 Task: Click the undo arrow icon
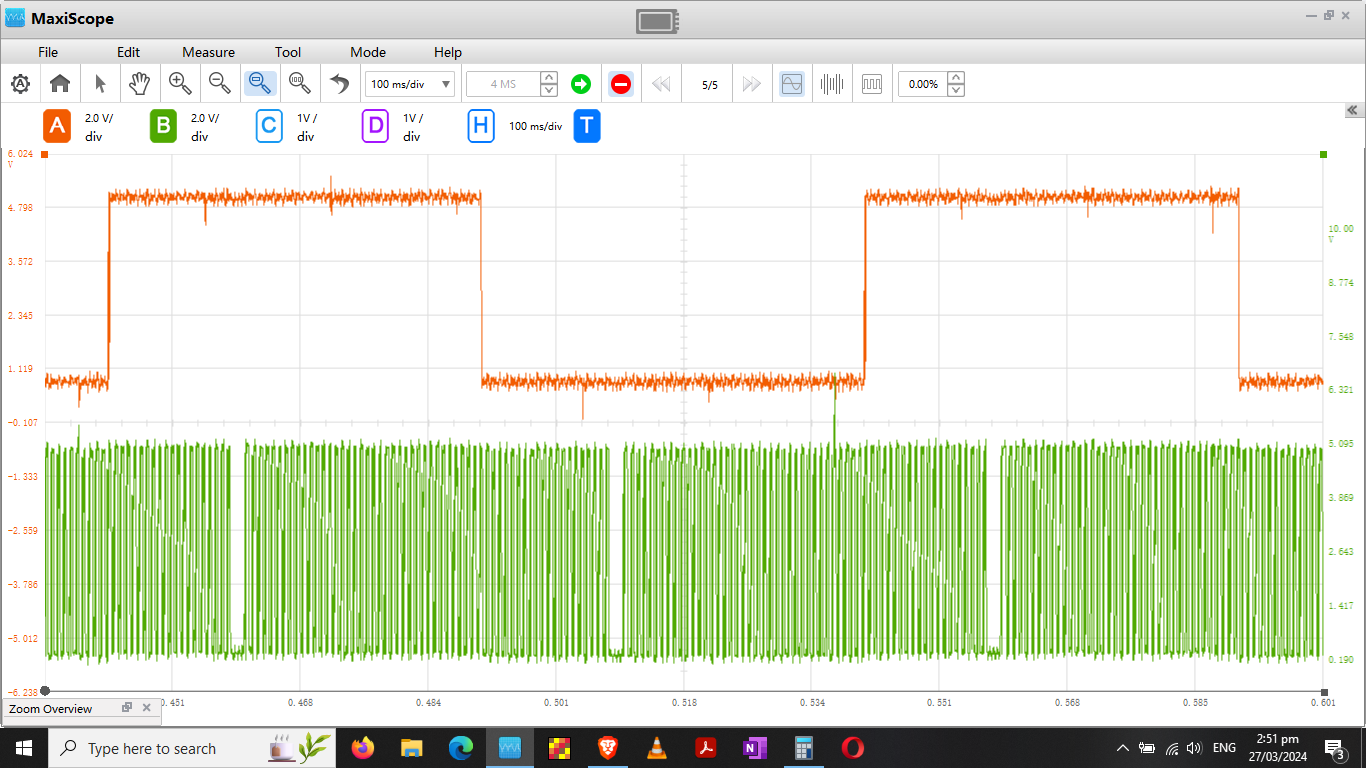coord(340,84)
